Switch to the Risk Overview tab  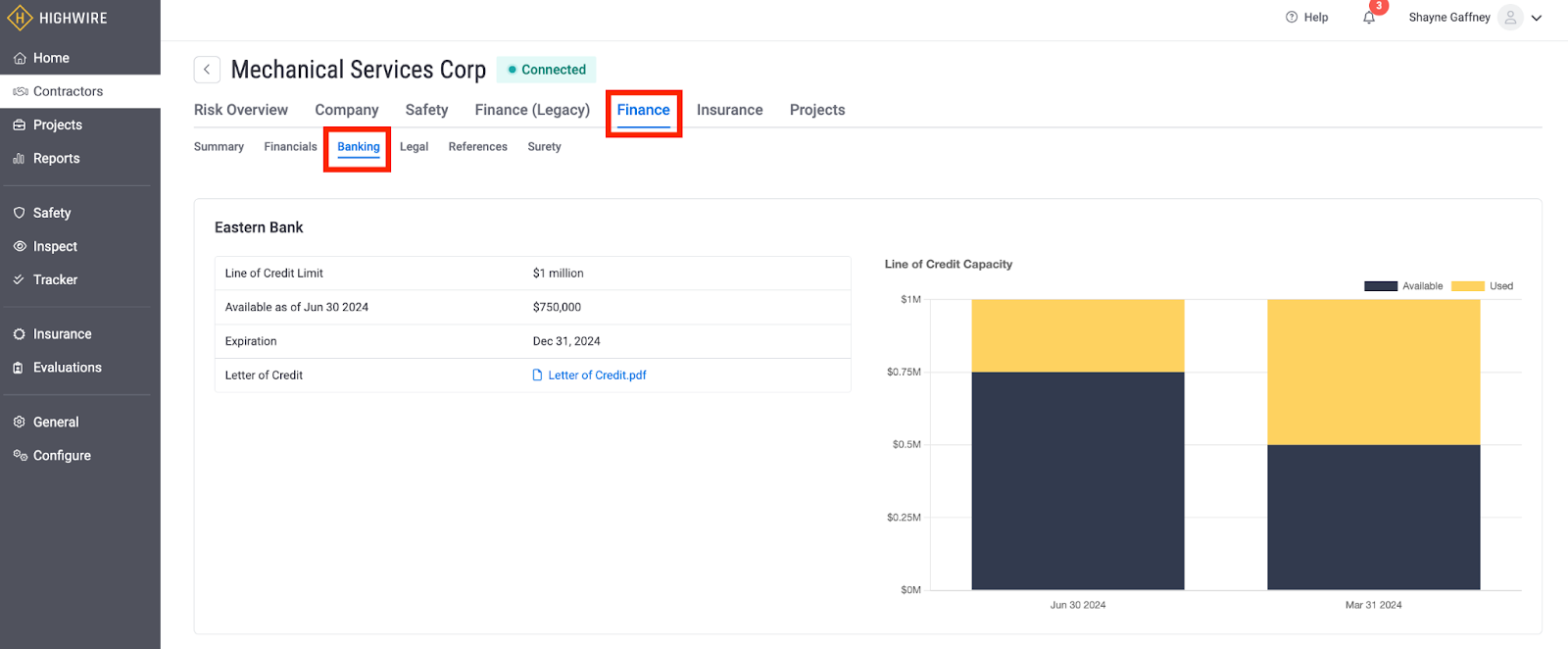(x=241, y=110)
